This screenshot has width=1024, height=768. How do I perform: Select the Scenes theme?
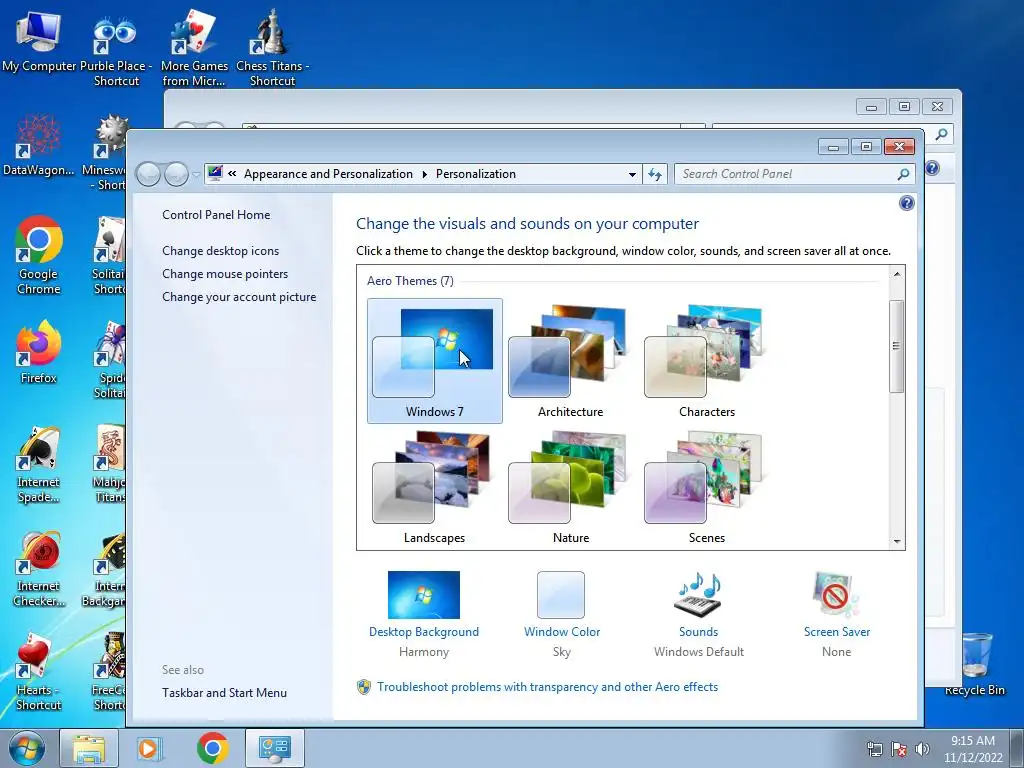pos(707,487)
